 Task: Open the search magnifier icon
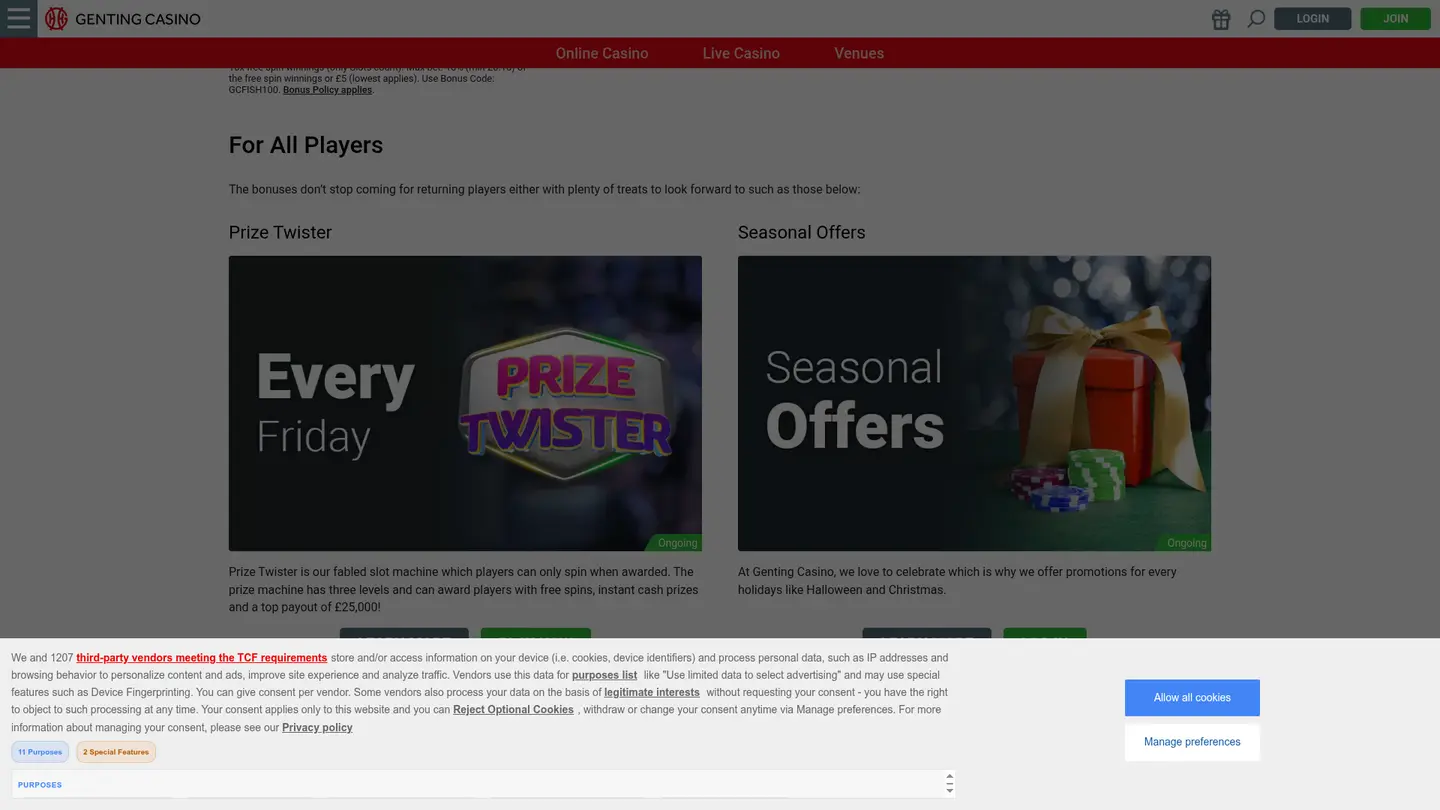pyautogui.click(x=1256, y=19)
